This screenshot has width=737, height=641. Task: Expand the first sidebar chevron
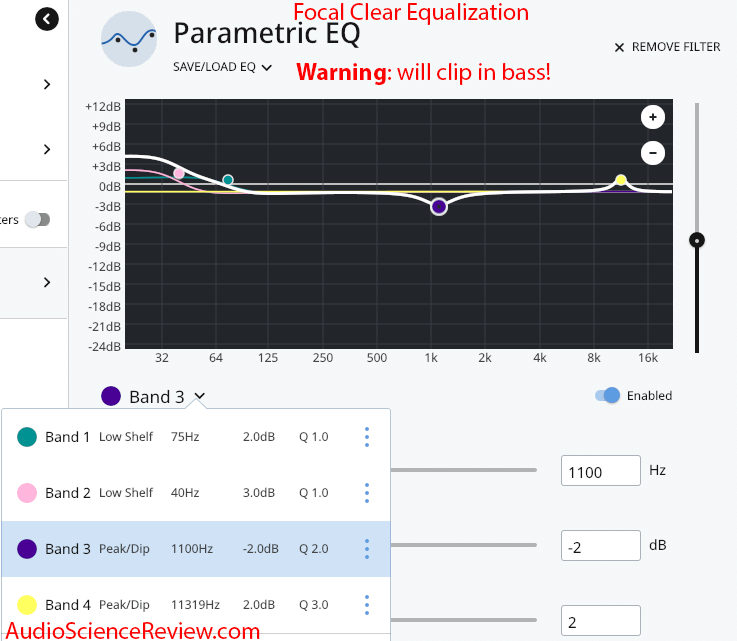[x=47, y=85]
